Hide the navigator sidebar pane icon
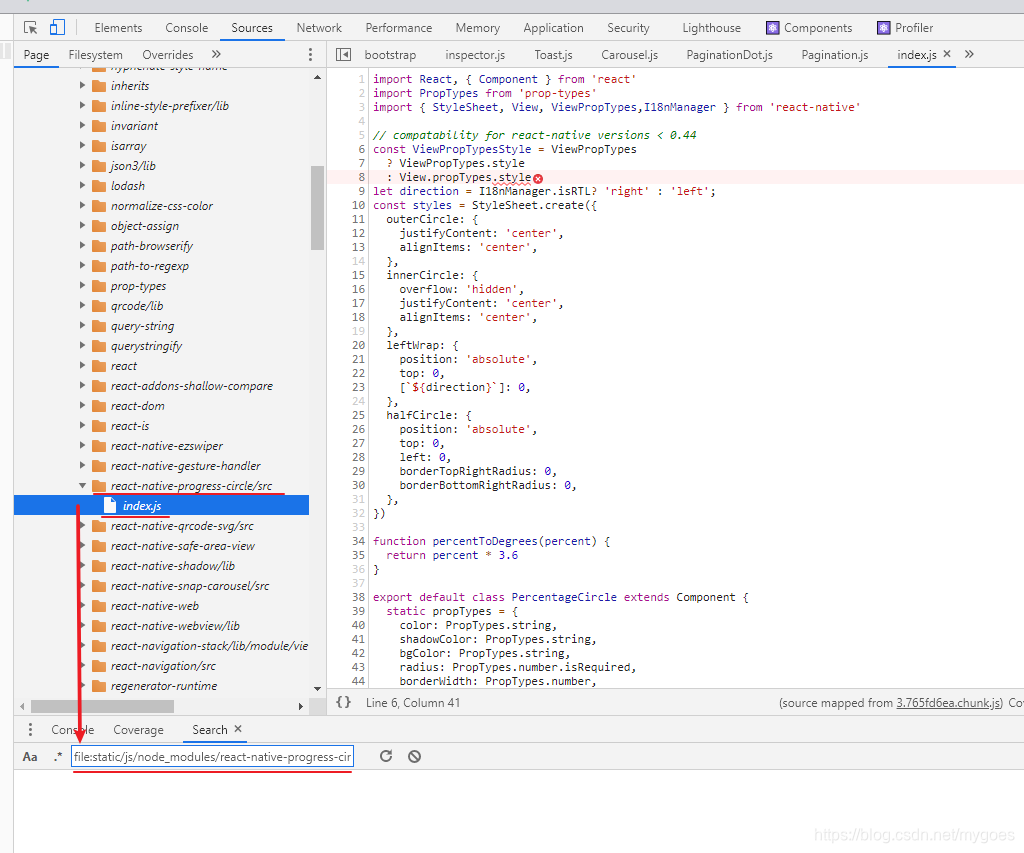Screen dimensions: 1024x853 click(344, 55)
